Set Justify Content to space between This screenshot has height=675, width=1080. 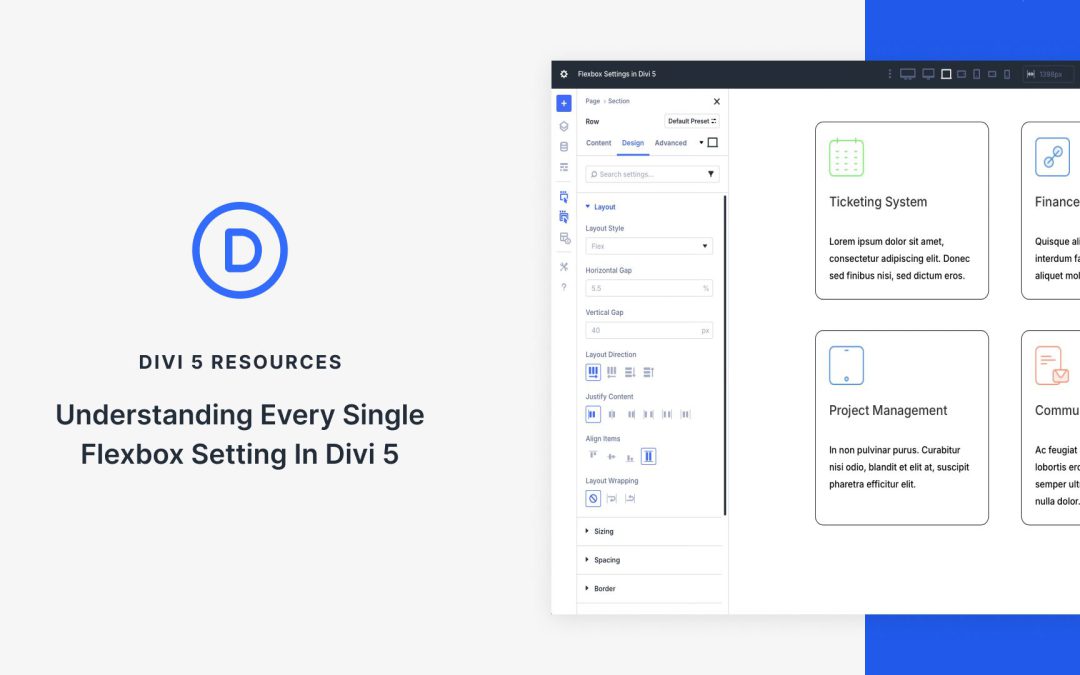coord(648,415)
